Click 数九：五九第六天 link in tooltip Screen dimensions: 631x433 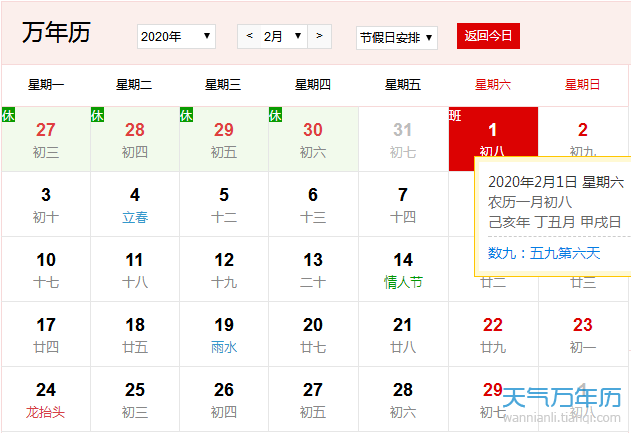click(x=544, y=253)
